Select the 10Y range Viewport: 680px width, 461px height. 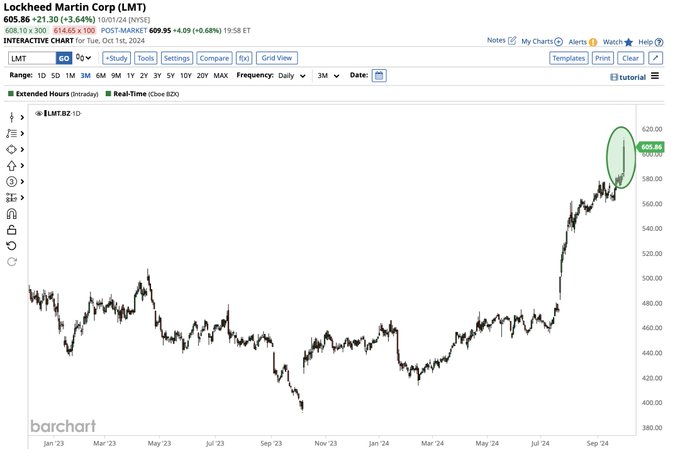coord(186,75)
